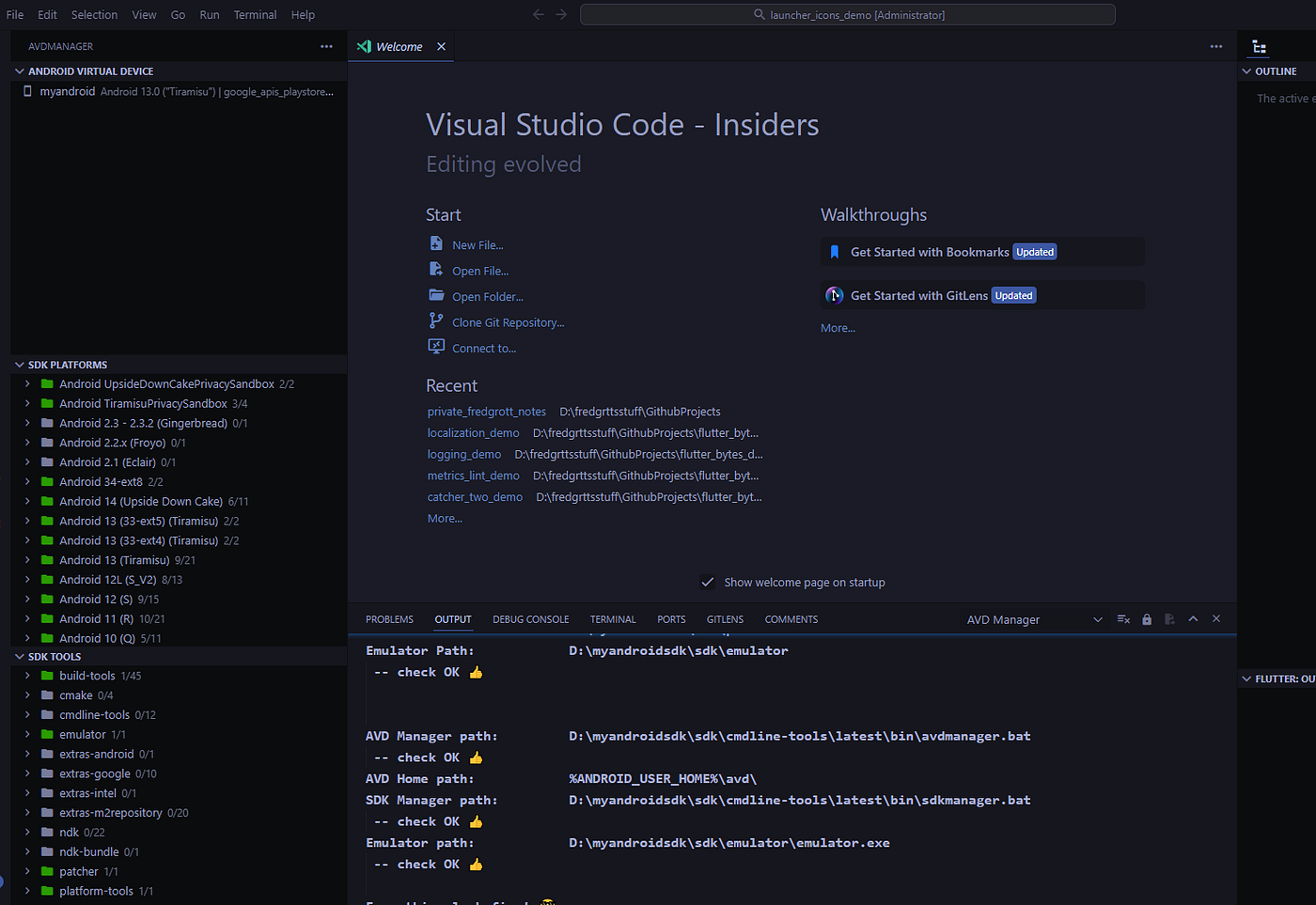The width and height of the screenshot is (1316, 905).
Task: Click the VS Code icon on Welcome tab
Action: click(x=364, y=46)
